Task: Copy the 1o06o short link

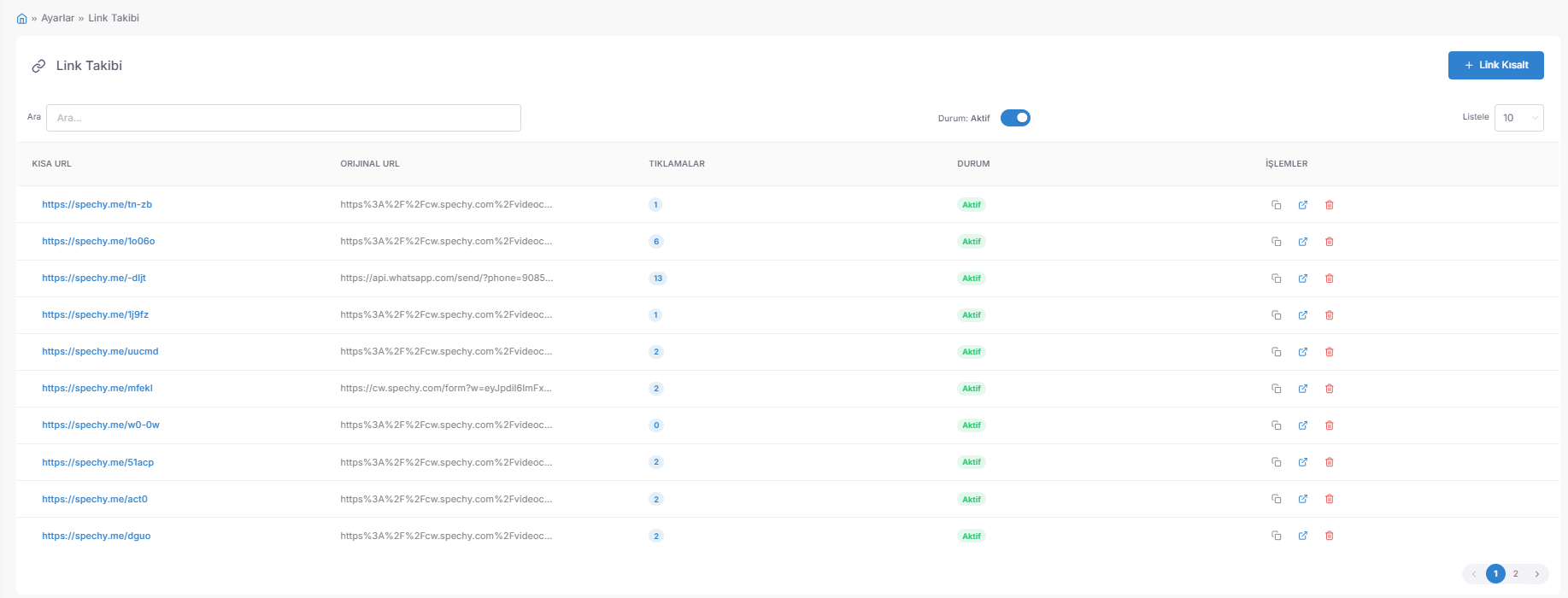Action: [1277, 242]
